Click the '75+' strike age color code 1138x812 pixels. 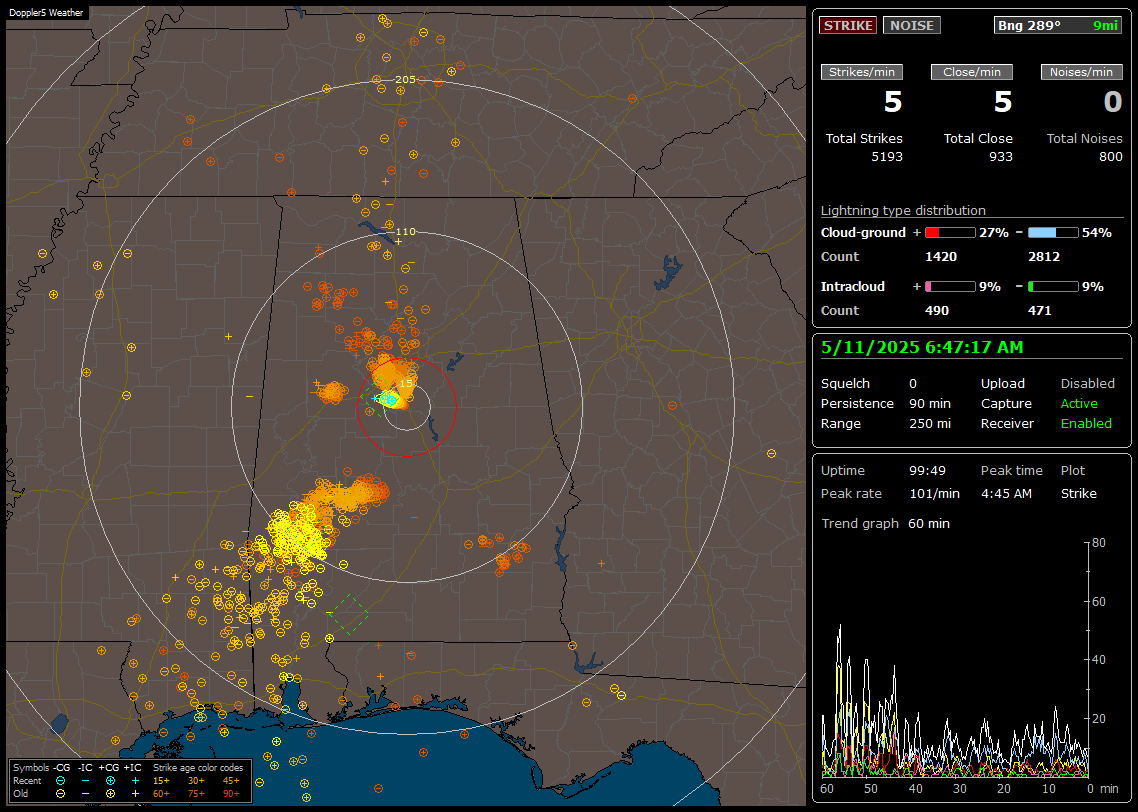[196, 794]
